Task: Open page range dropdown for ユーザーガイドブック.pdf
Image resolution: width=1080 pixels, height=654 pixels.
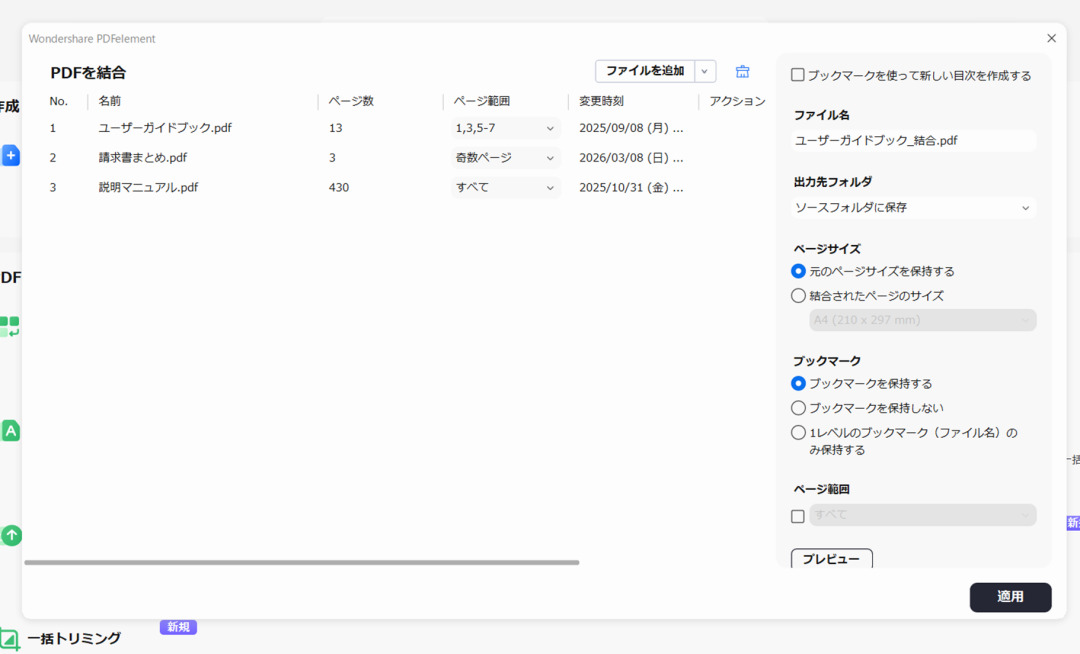Action: 505,128
